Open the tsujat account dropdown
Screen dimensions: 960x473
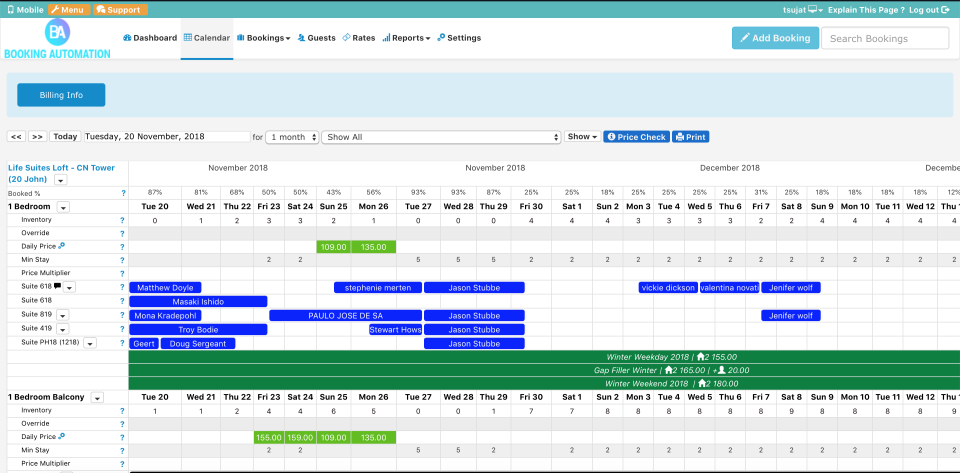[x=803, y=10]
